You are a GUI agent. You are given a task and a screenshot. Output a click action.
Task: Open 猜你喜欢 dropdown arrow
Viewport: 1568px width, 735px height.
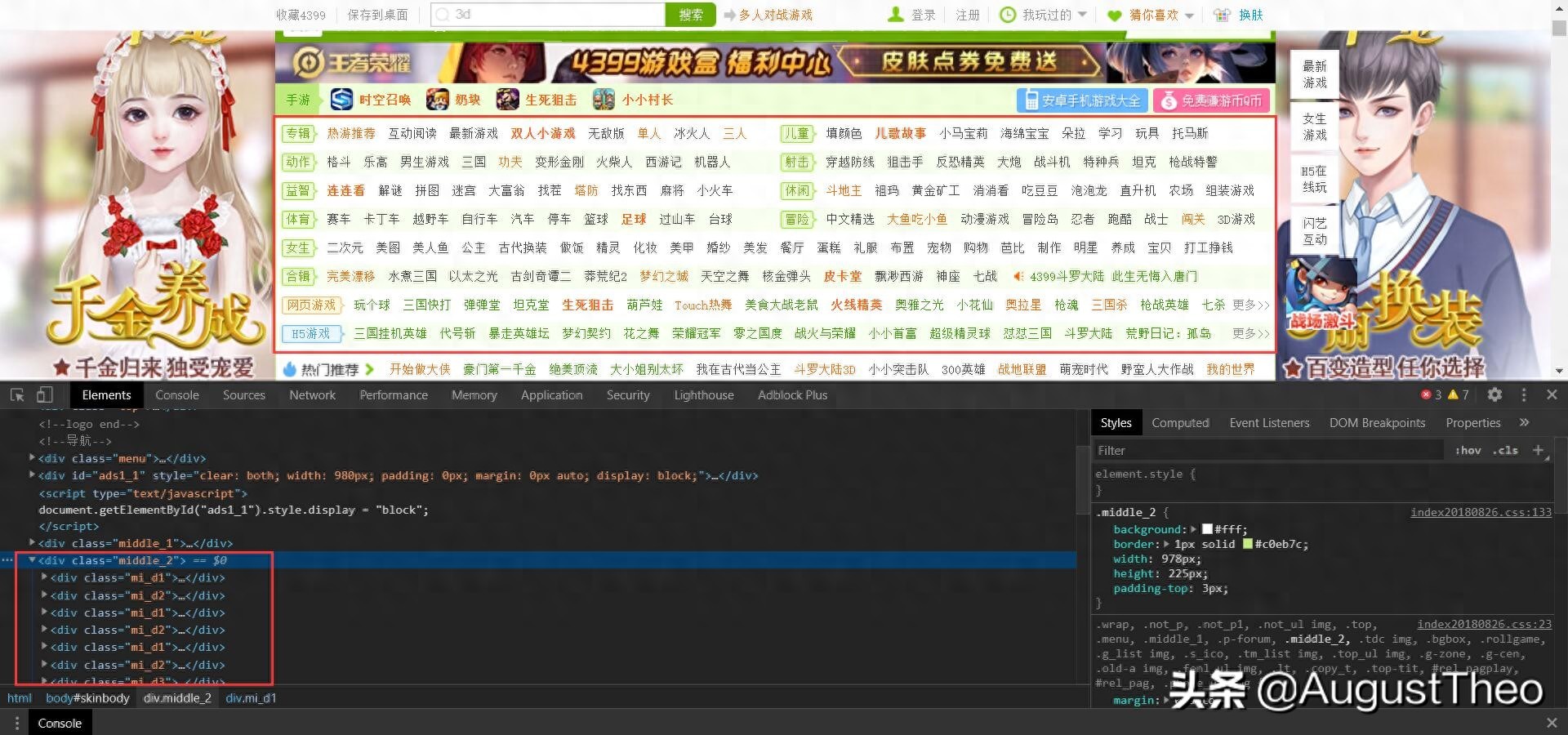pos(1189,16)
